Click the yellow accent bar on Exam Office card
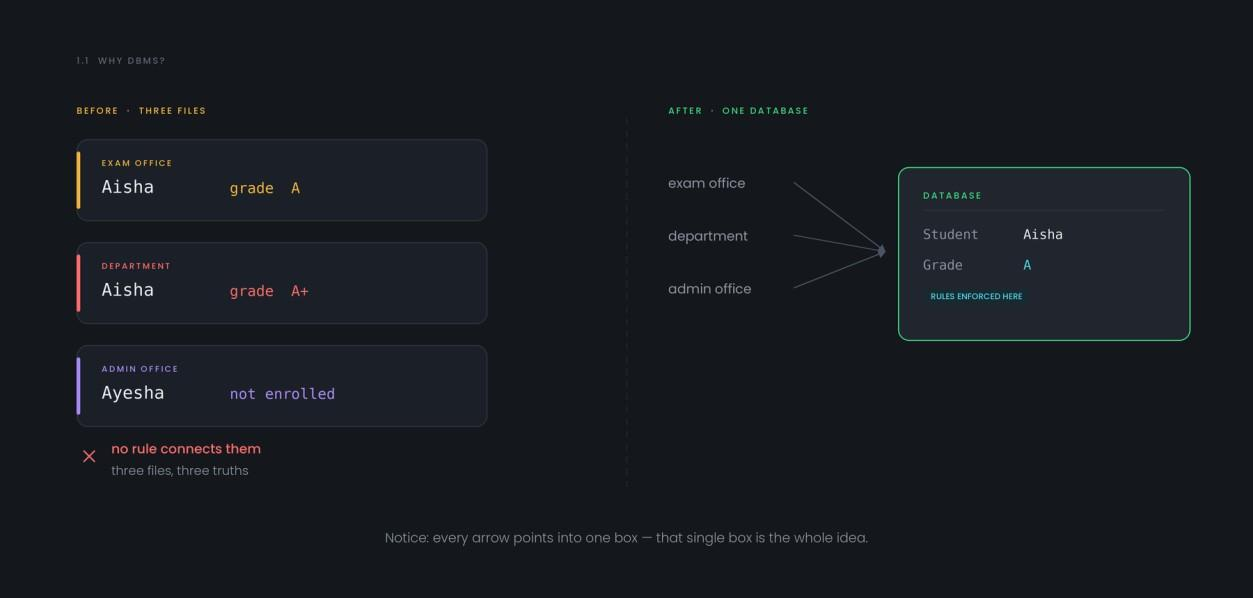Screen dimensions: 1253x598 coord(78,180)
